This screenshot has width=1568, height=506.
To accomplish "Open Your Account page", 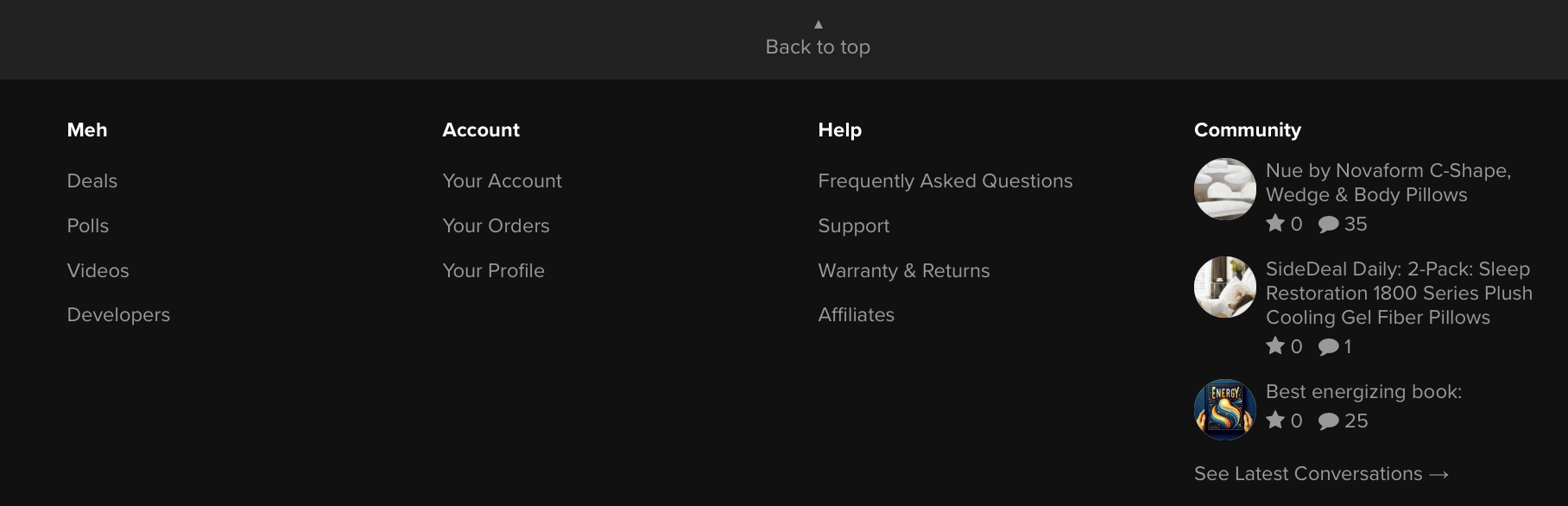I will 502,181.
